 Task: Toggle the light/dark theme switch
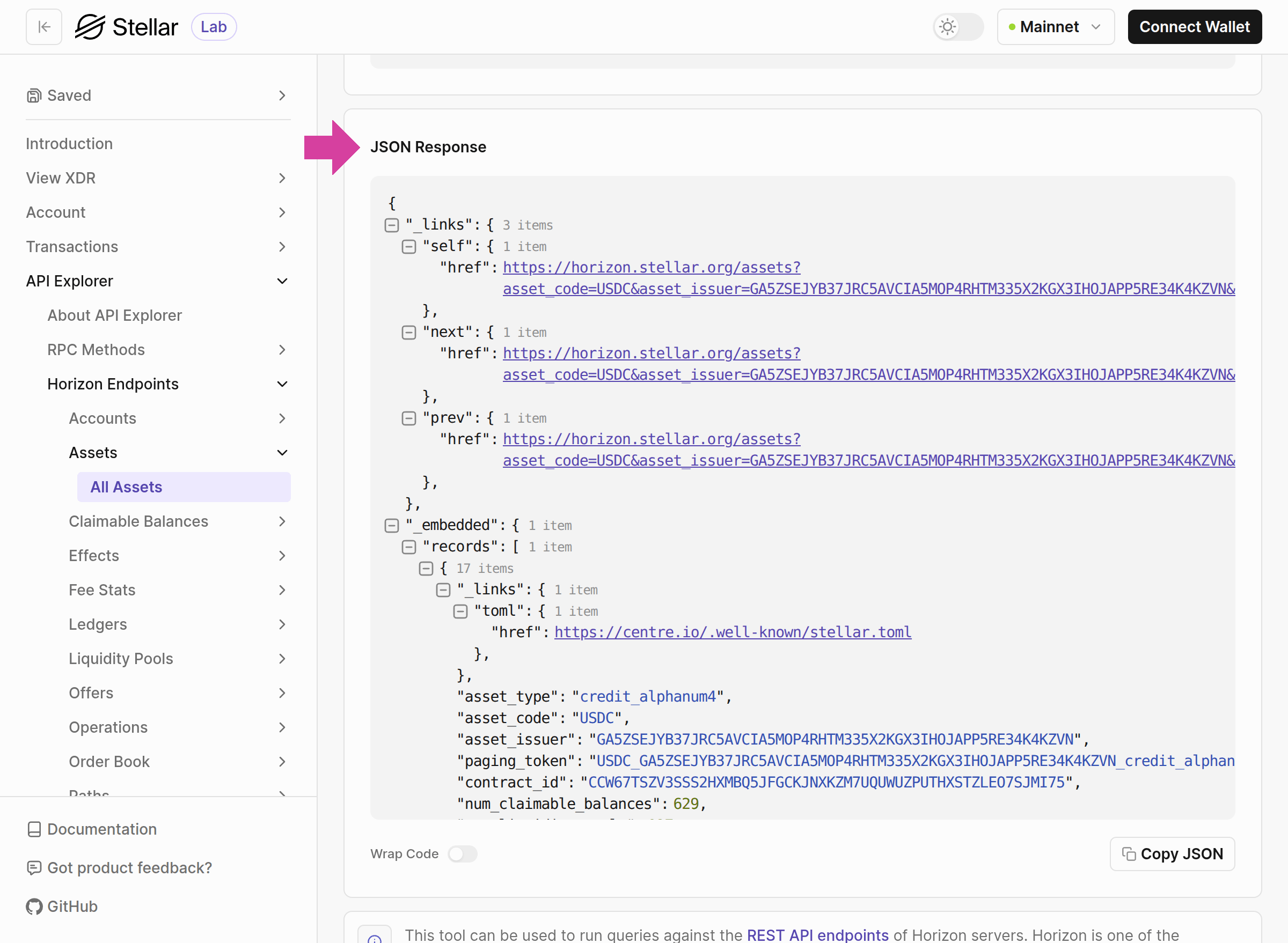[958, 27]
